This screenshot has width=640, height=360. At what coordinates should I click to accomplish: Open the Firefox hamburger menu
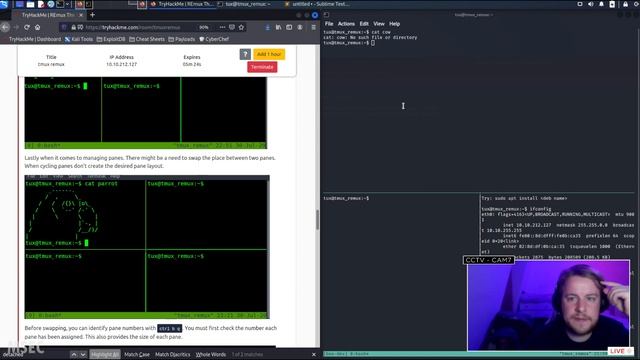(313, 27)
